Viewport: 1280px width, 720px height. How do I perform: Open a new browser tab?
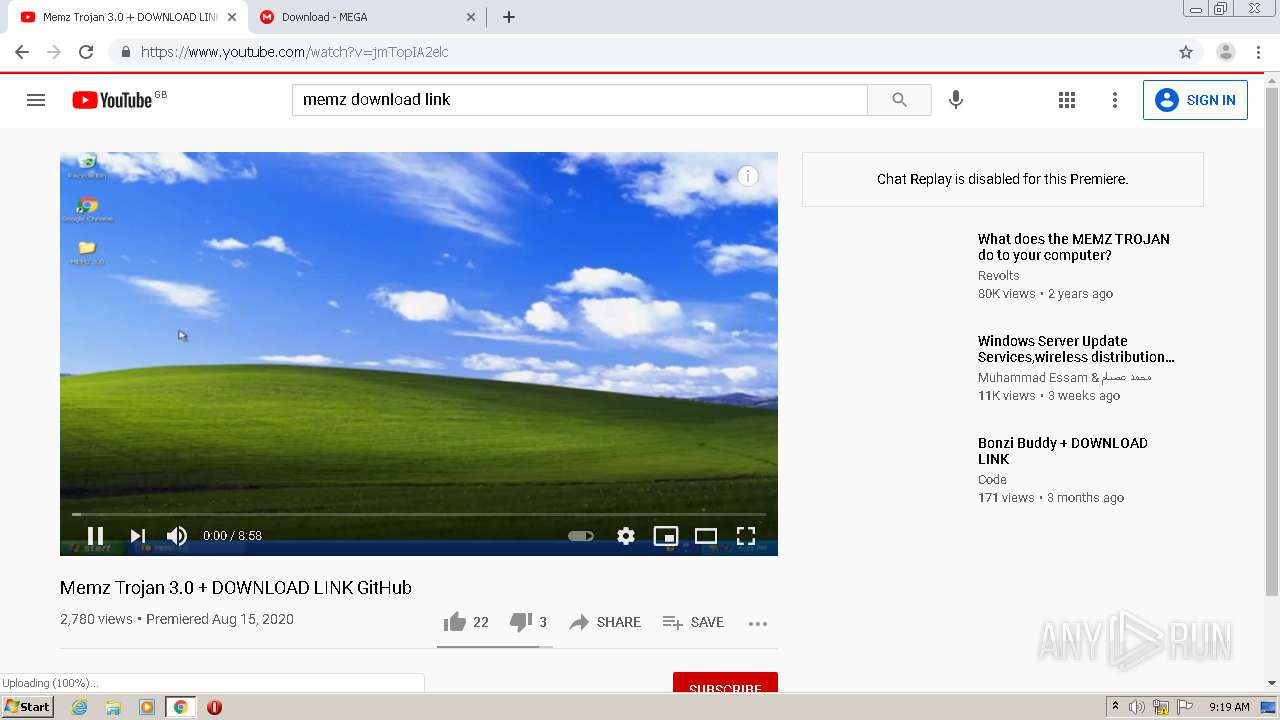[x=509, y=17]
